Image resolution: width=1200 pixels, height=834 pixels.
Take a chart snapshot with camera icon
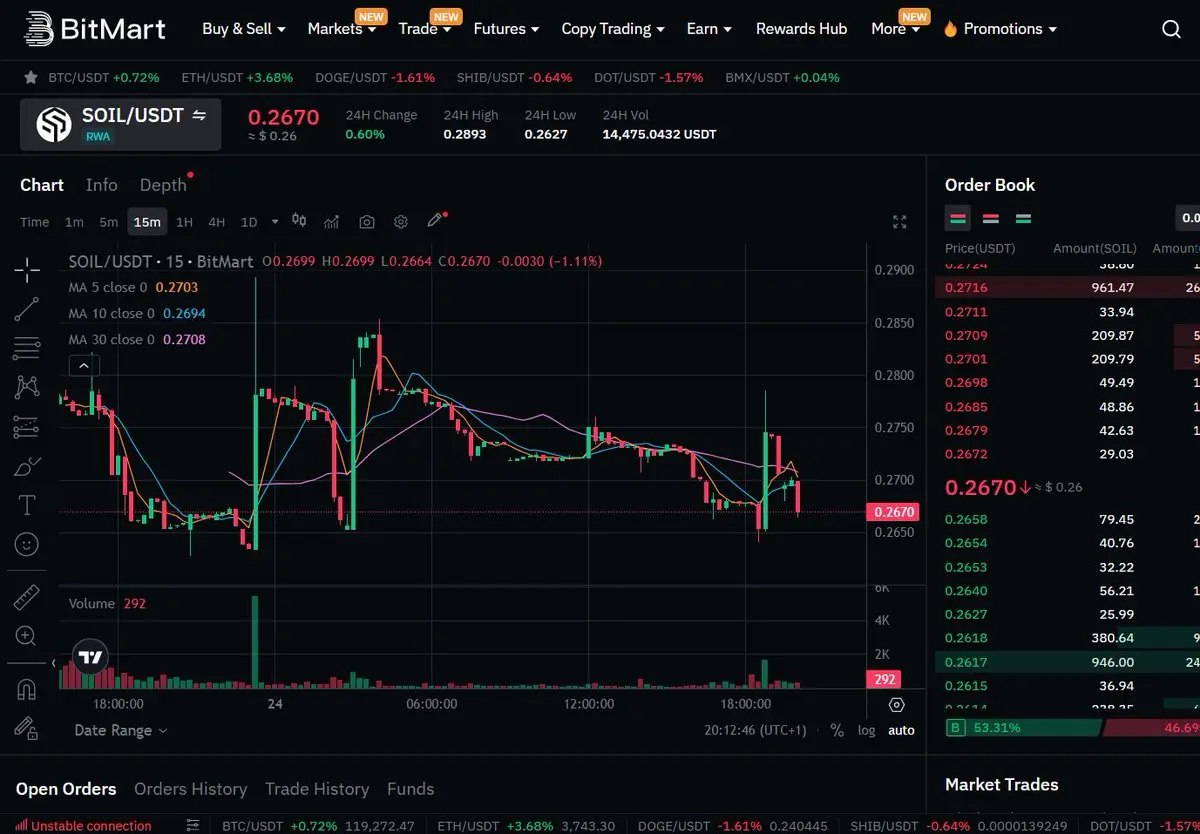pyautogui.click(x=367, y=221)
